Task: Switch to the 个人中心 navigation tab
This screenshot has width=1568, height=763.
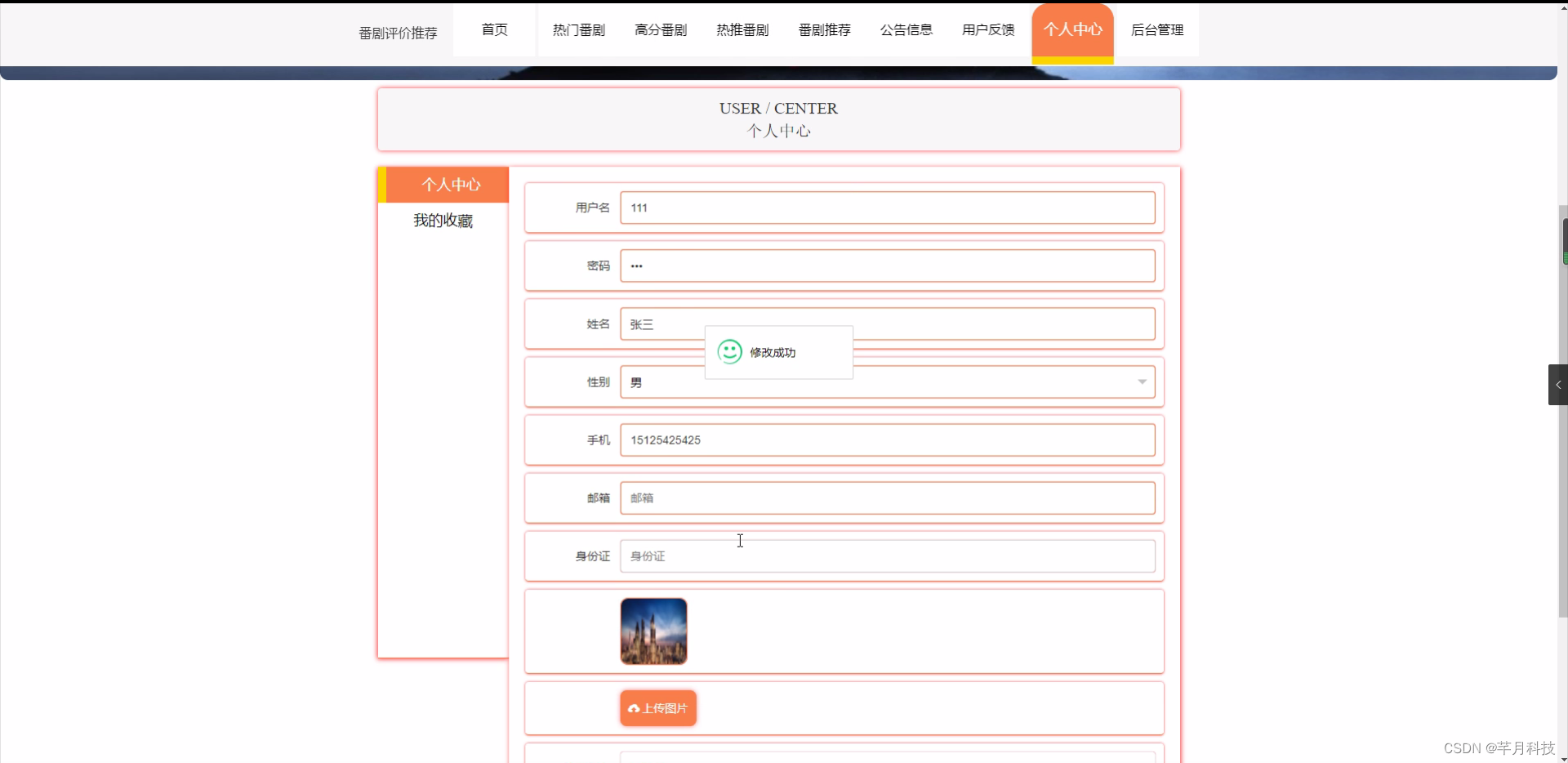Action: [x=1072, y=30]
